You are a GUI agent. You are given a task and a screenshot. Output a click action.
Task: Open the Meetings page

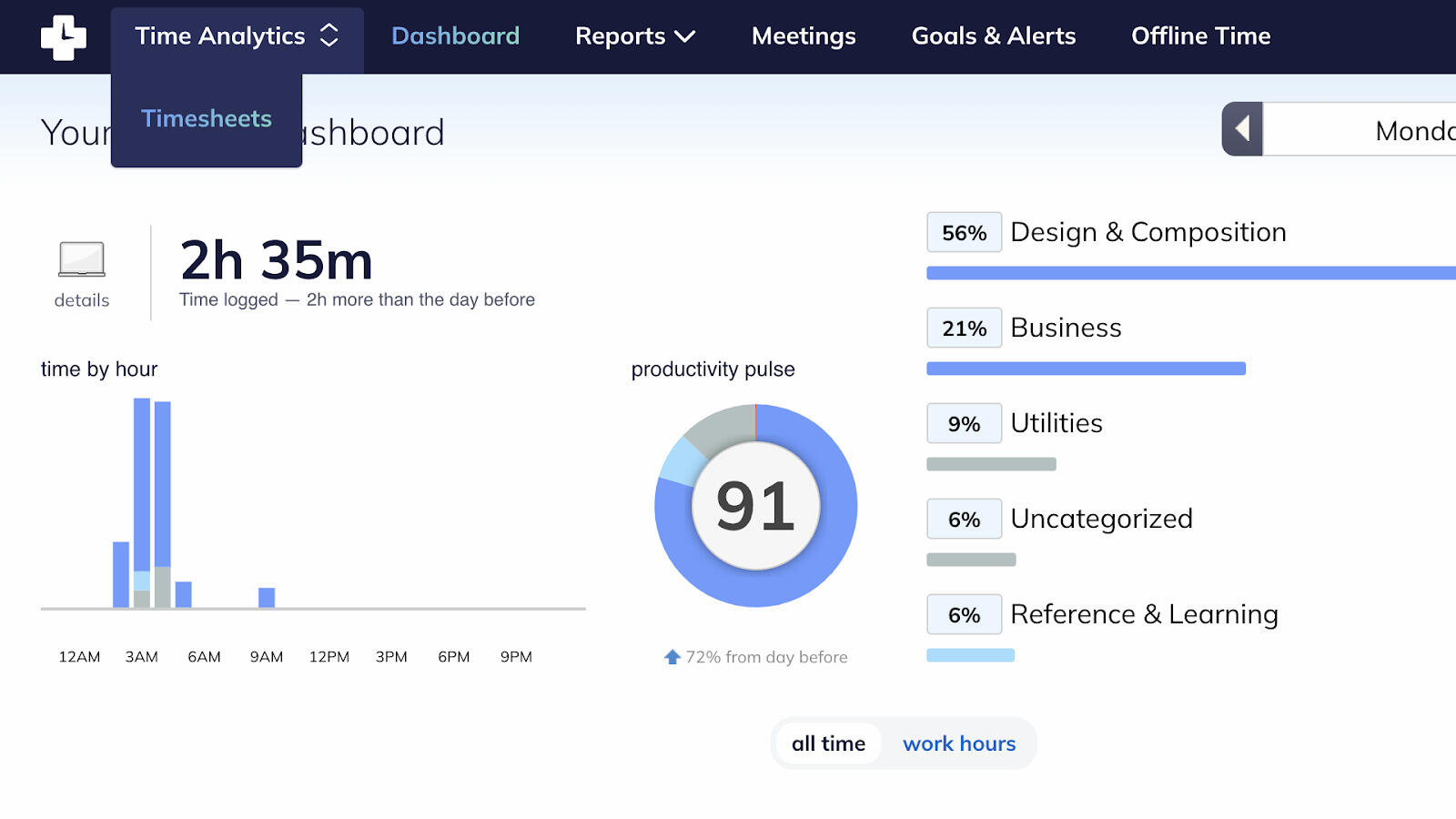803,36
